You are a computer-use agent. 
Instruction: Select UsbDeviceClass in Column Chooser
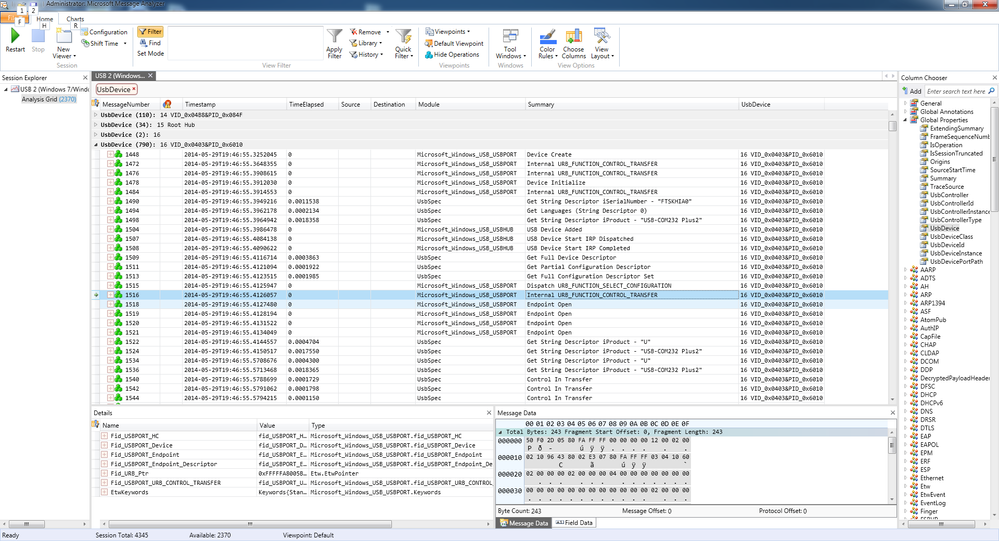tap(951, 236)
